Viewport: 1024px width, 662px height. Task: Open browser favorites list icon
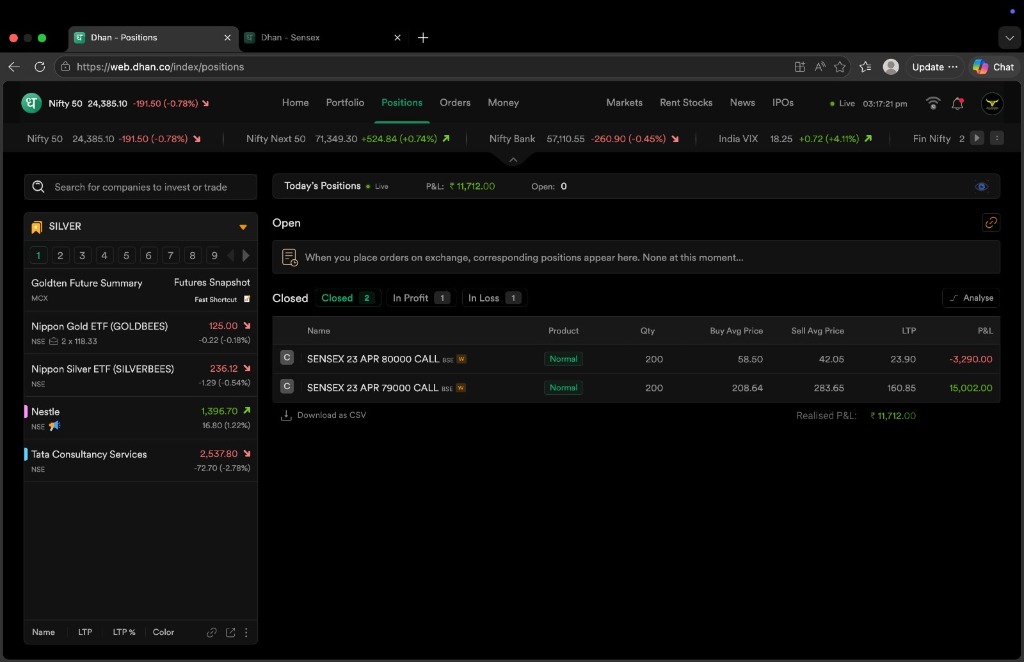pos(865,67)
